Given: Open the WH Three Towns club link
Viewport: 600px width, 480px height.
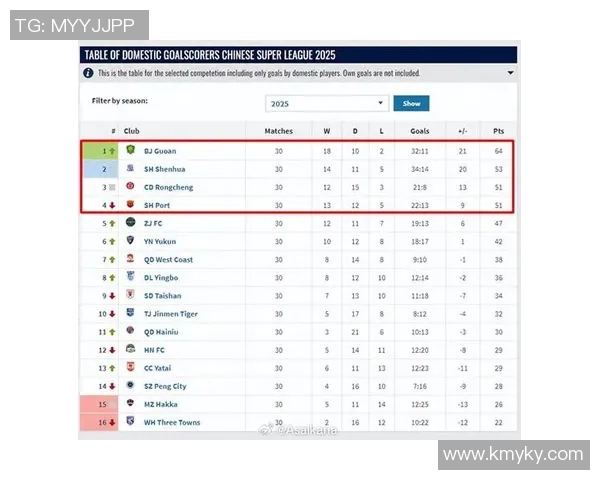Looking at the screenshot, I should point(172,422).
